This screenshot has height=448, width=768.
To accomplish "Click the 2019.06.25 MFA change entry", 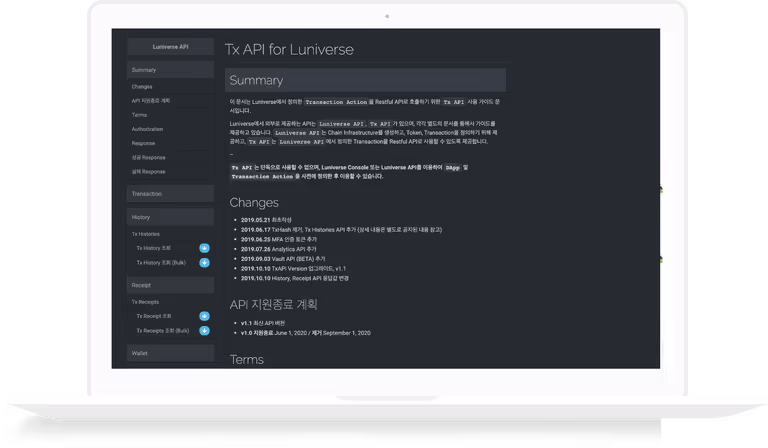I will 279,239.
